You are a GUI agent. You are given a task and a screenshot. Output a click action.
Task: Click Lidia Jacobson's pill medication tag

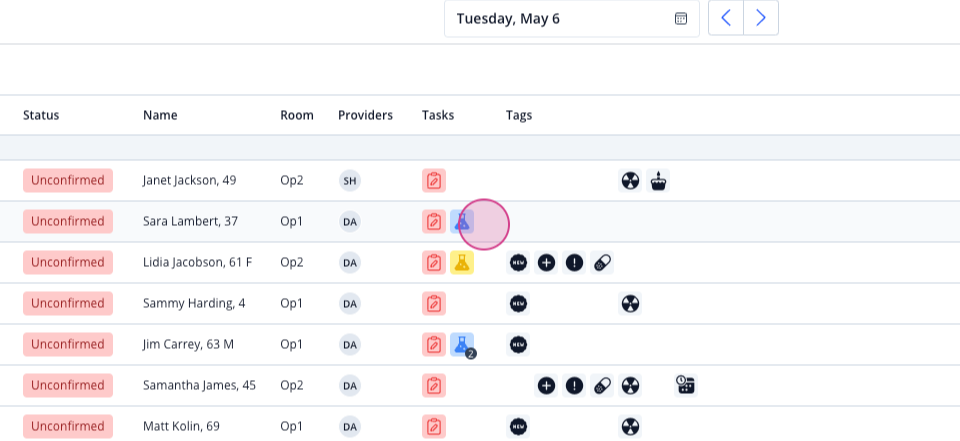coord(602,263)
